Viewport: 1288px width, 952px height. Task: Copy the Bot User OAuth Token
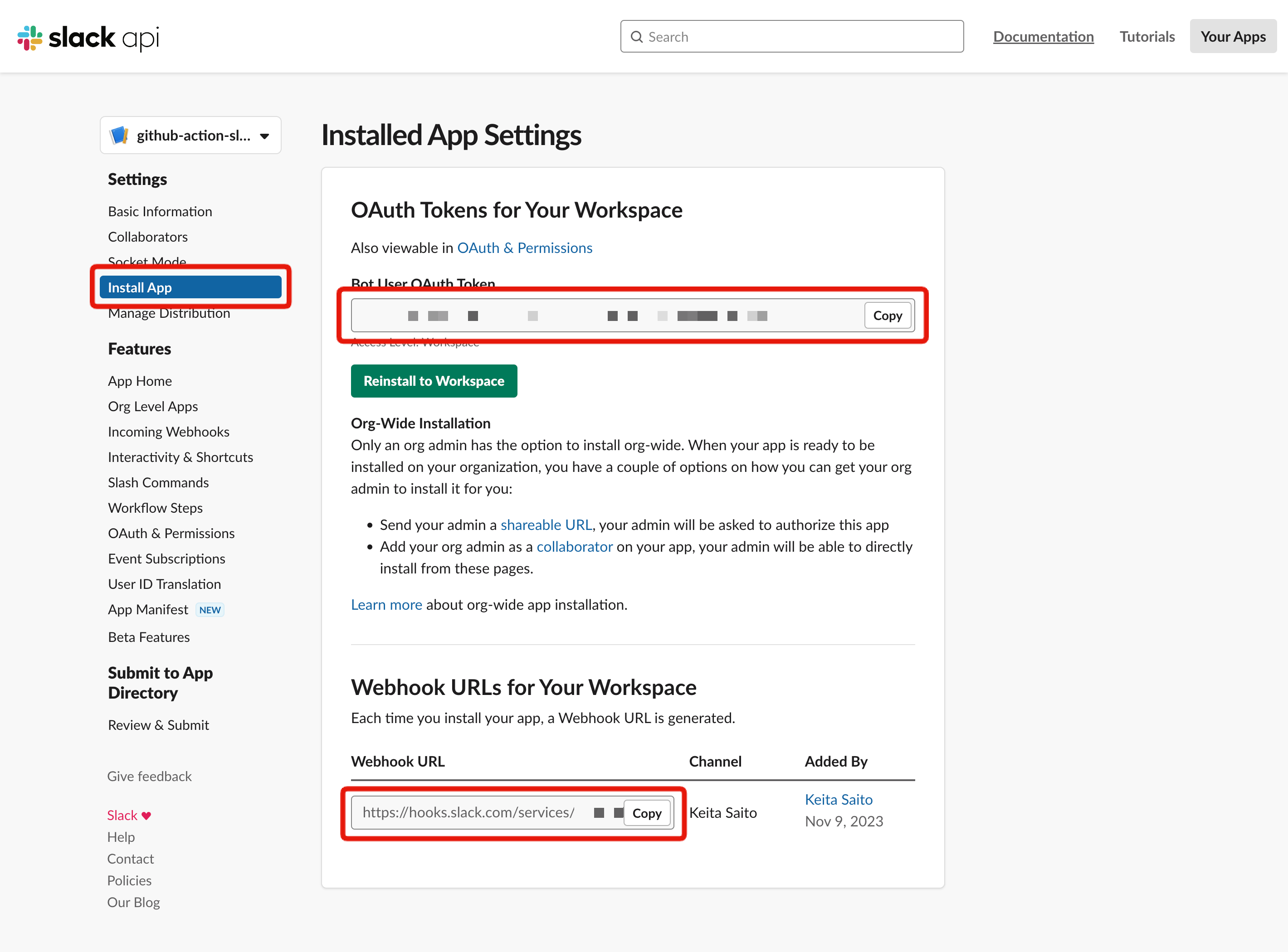click(887, 315)
